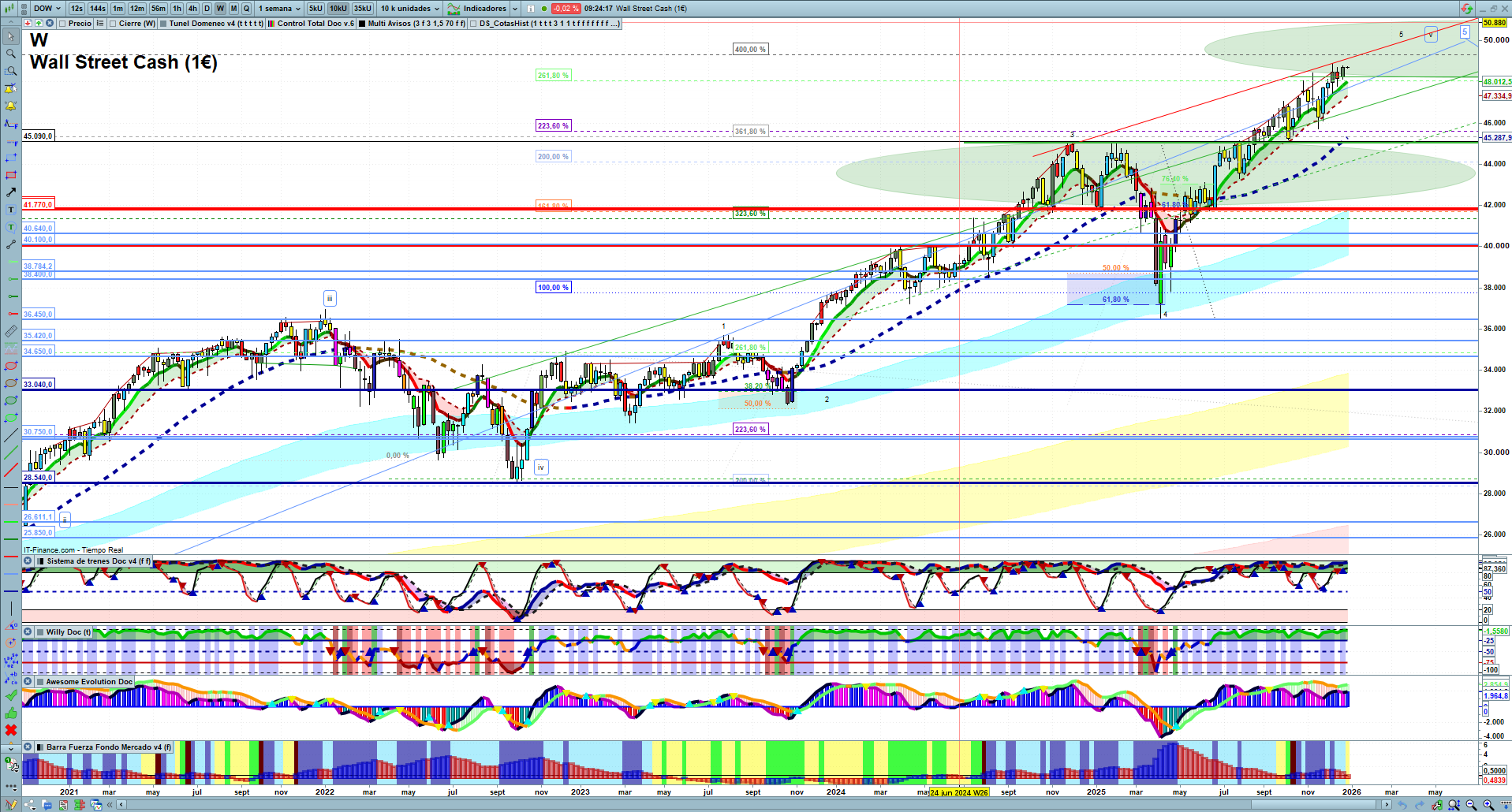The width and height of the screenshot is (1512, 812).
Task: Toggle the Cierre (W) checkbox
Action: tap(113, 24)
